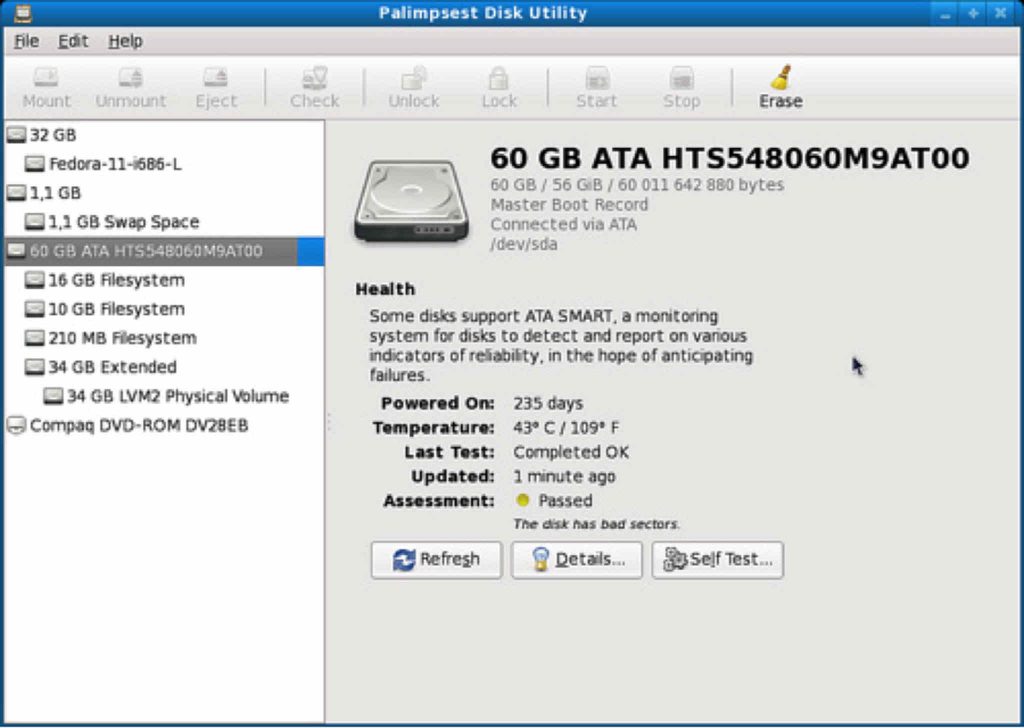Select the 10 GB Filesystem partition
This screenshot has height=728, width=1024.
click(x=163, y=309)
